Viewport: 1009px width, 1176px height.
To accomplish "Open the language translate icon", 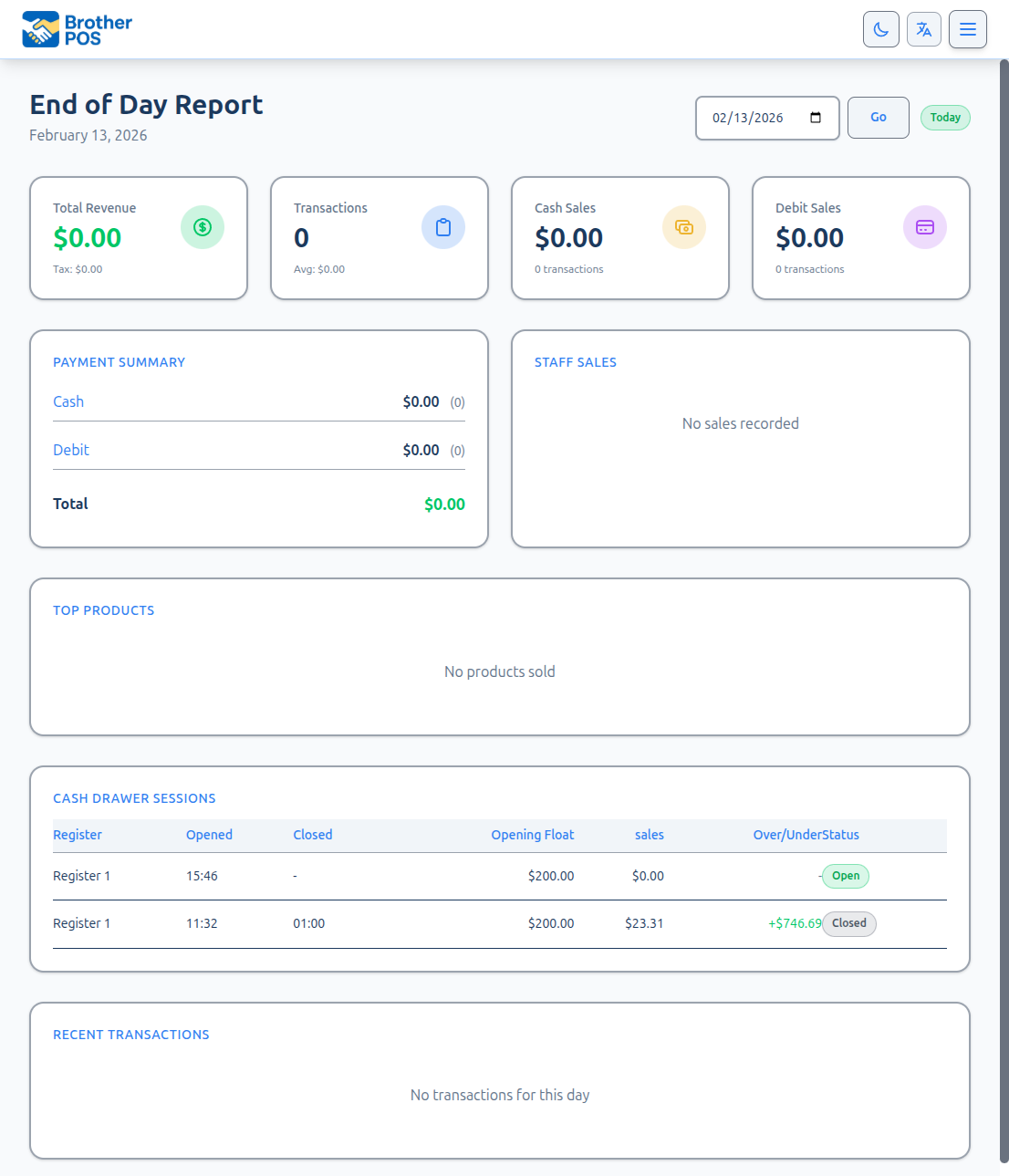I will pos(923,28).
